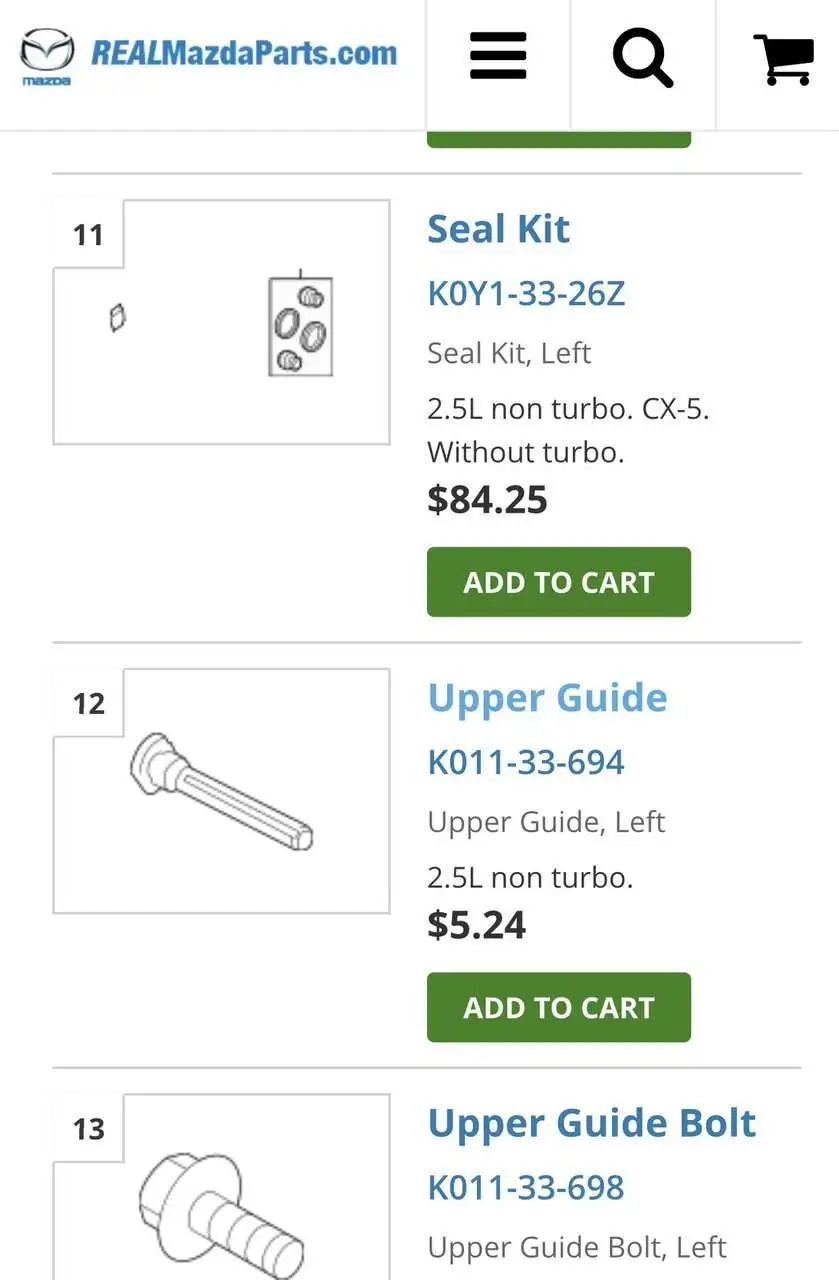The width and height of the screenshot is (839, 1280).
Task: Click the partially visible green button at top
Action: (558, 139)
